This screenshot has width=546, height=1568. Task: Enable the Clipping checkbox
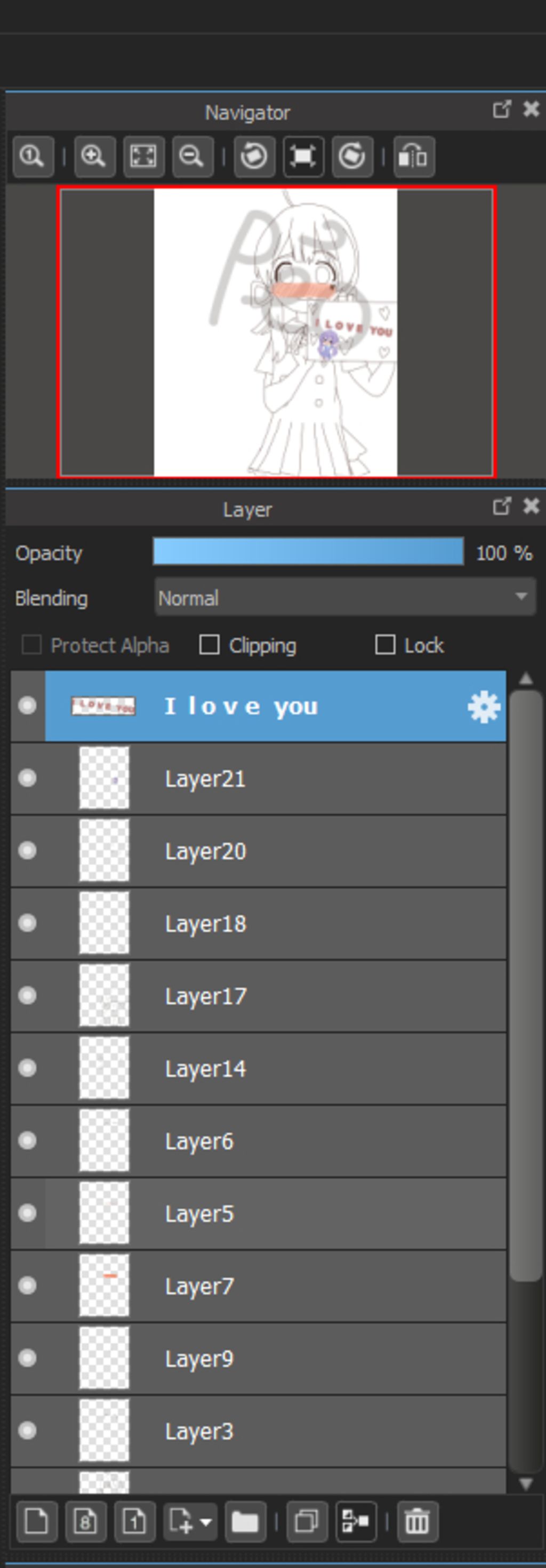point(210,645)
